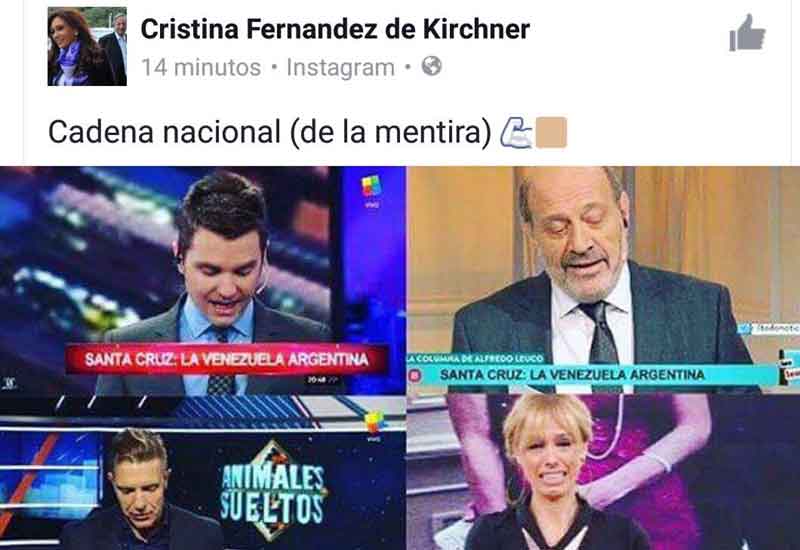Viewport: 800px width, 550px height.
Task: Open the photo of crying blonde woman
Action: coord(603,472)
